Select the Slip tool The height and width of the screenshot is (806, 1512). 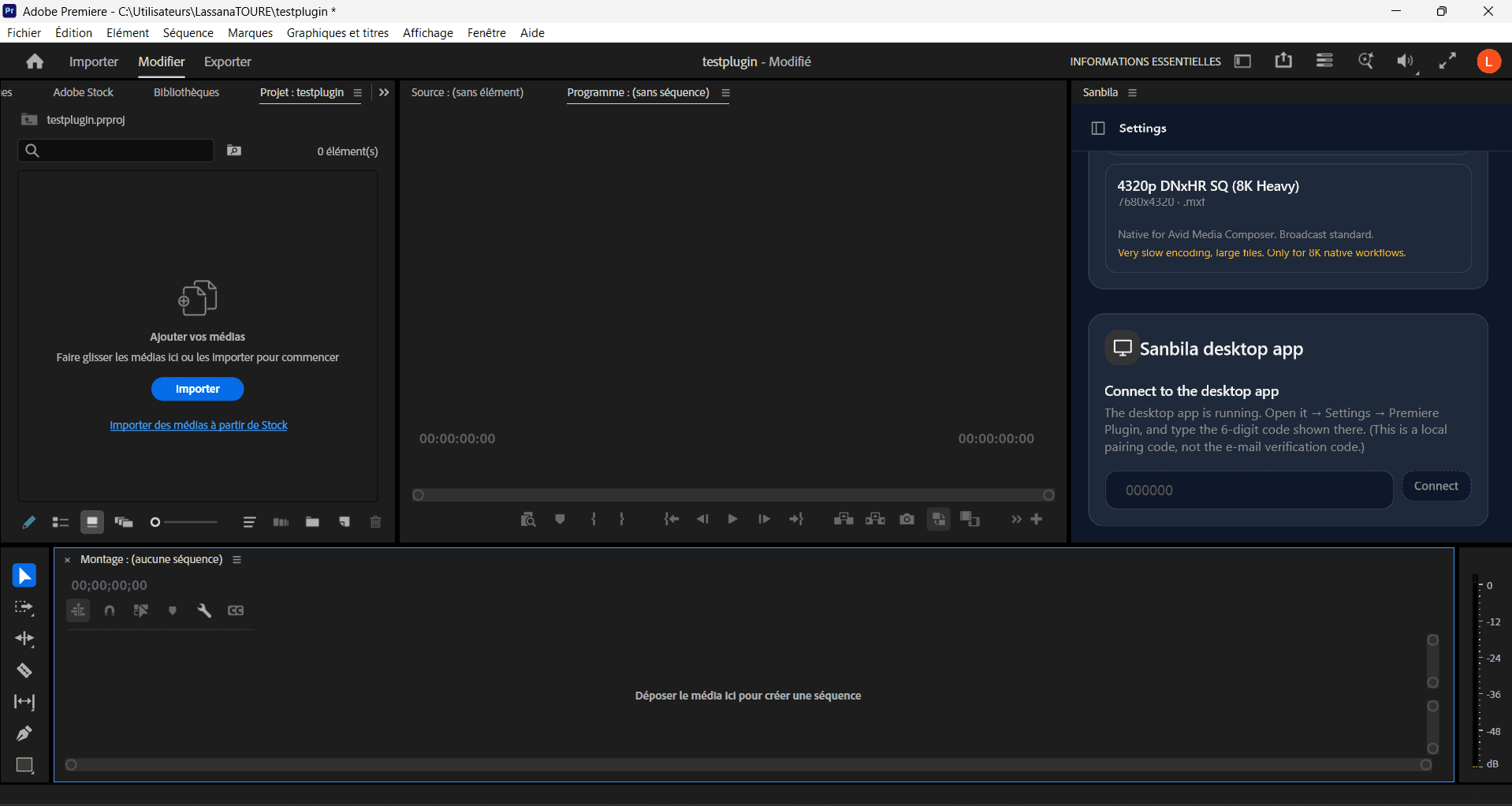(x=24, y=702)
